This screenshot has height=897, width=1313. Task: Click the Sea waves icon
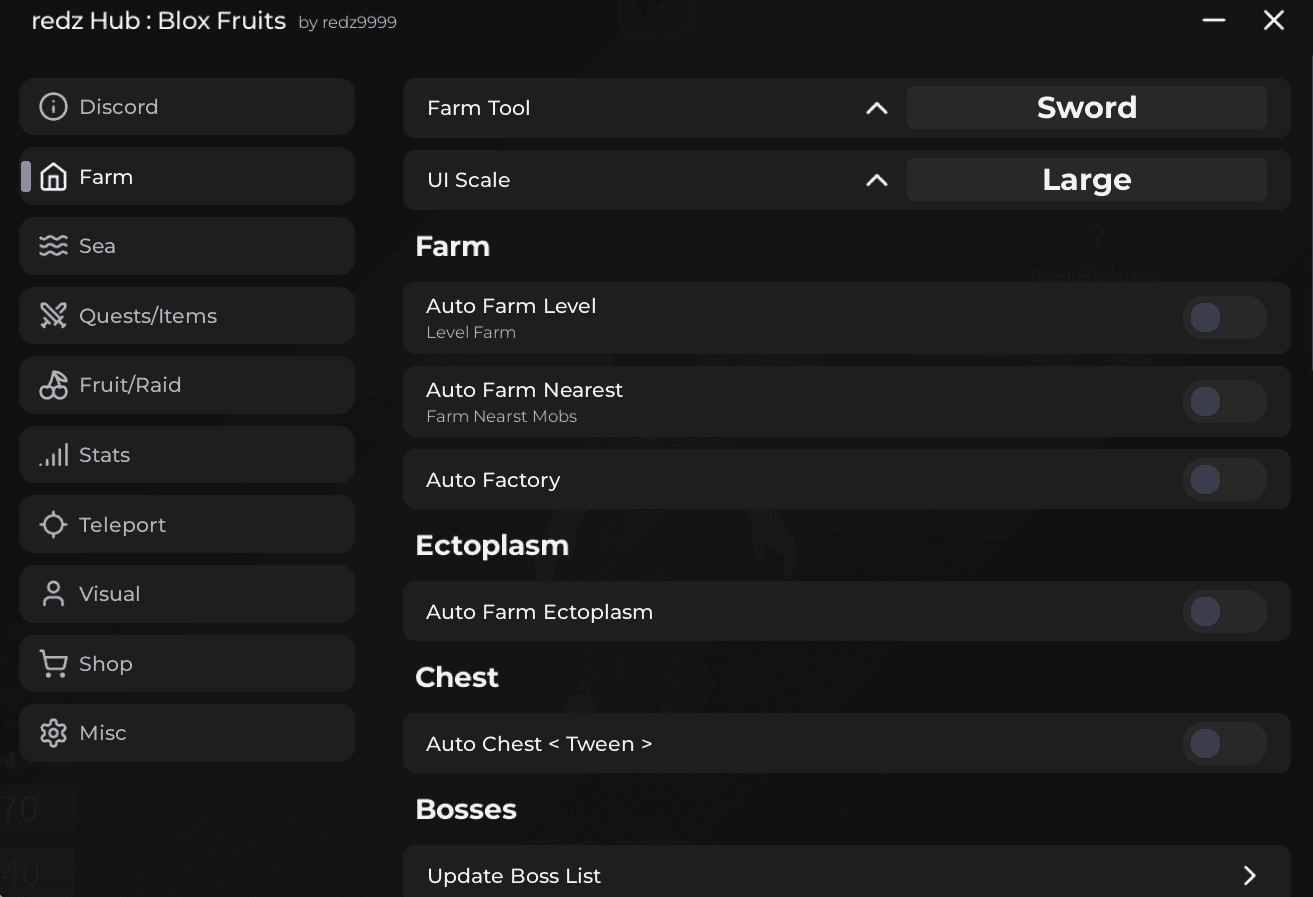click(x=53, y=245)
